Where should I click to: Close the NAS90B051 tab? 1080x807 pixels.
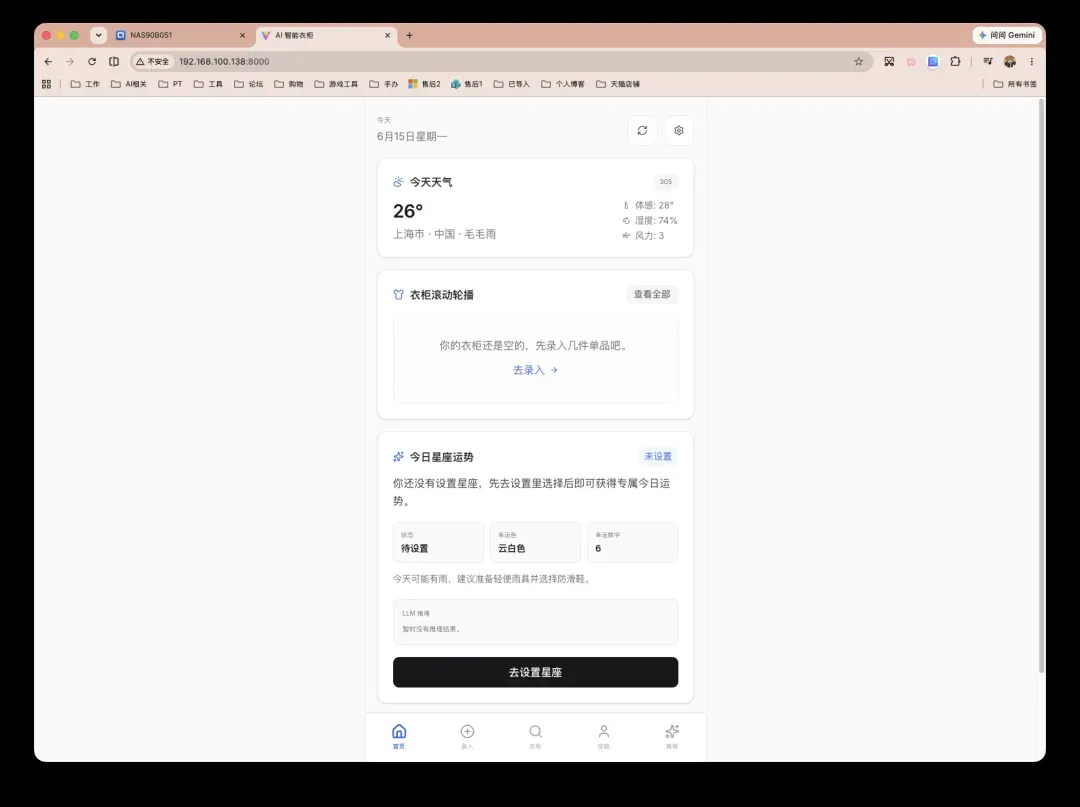pos(242,35)
